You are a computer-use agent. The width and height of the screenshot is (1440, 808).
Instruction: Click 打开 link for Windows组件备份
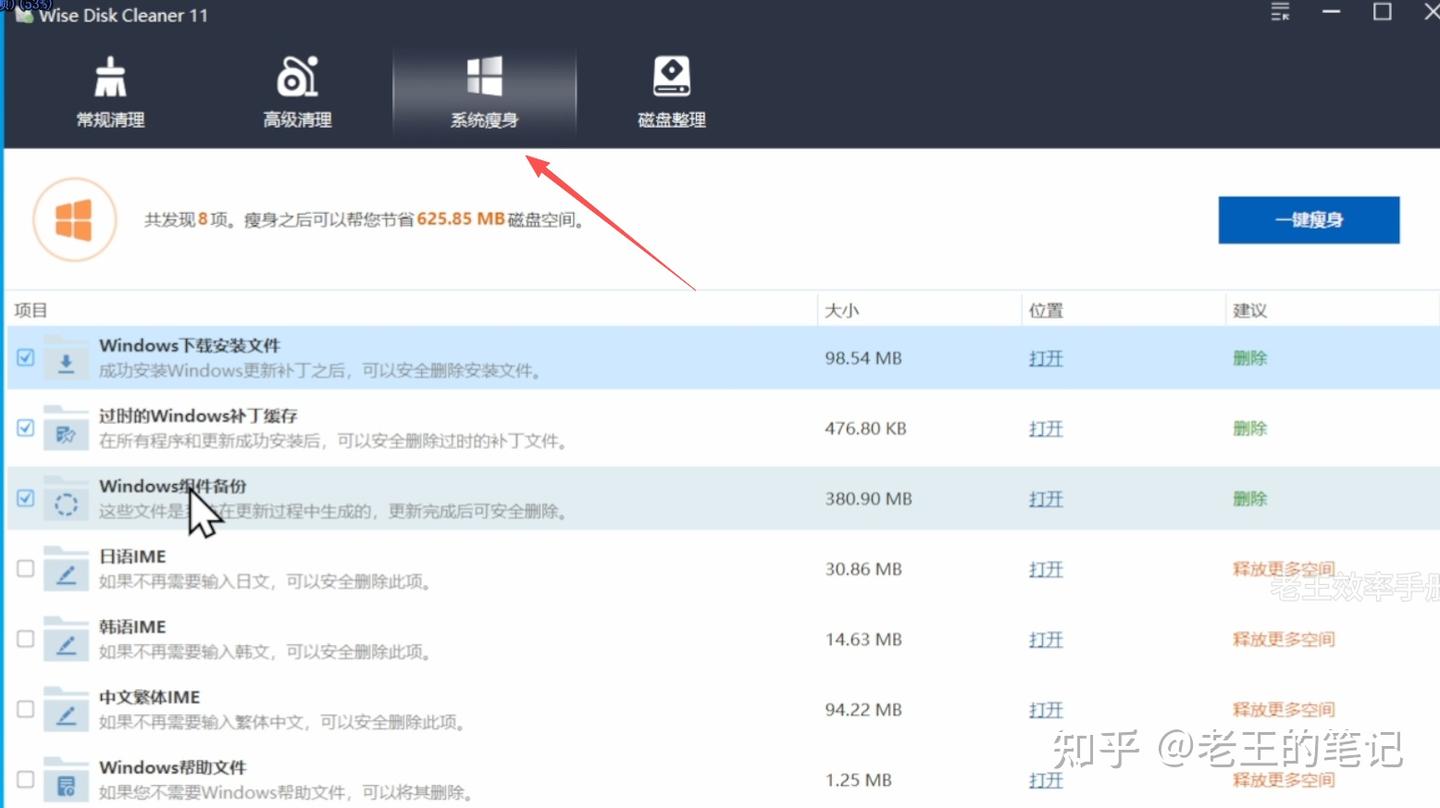click(1046, 498)
